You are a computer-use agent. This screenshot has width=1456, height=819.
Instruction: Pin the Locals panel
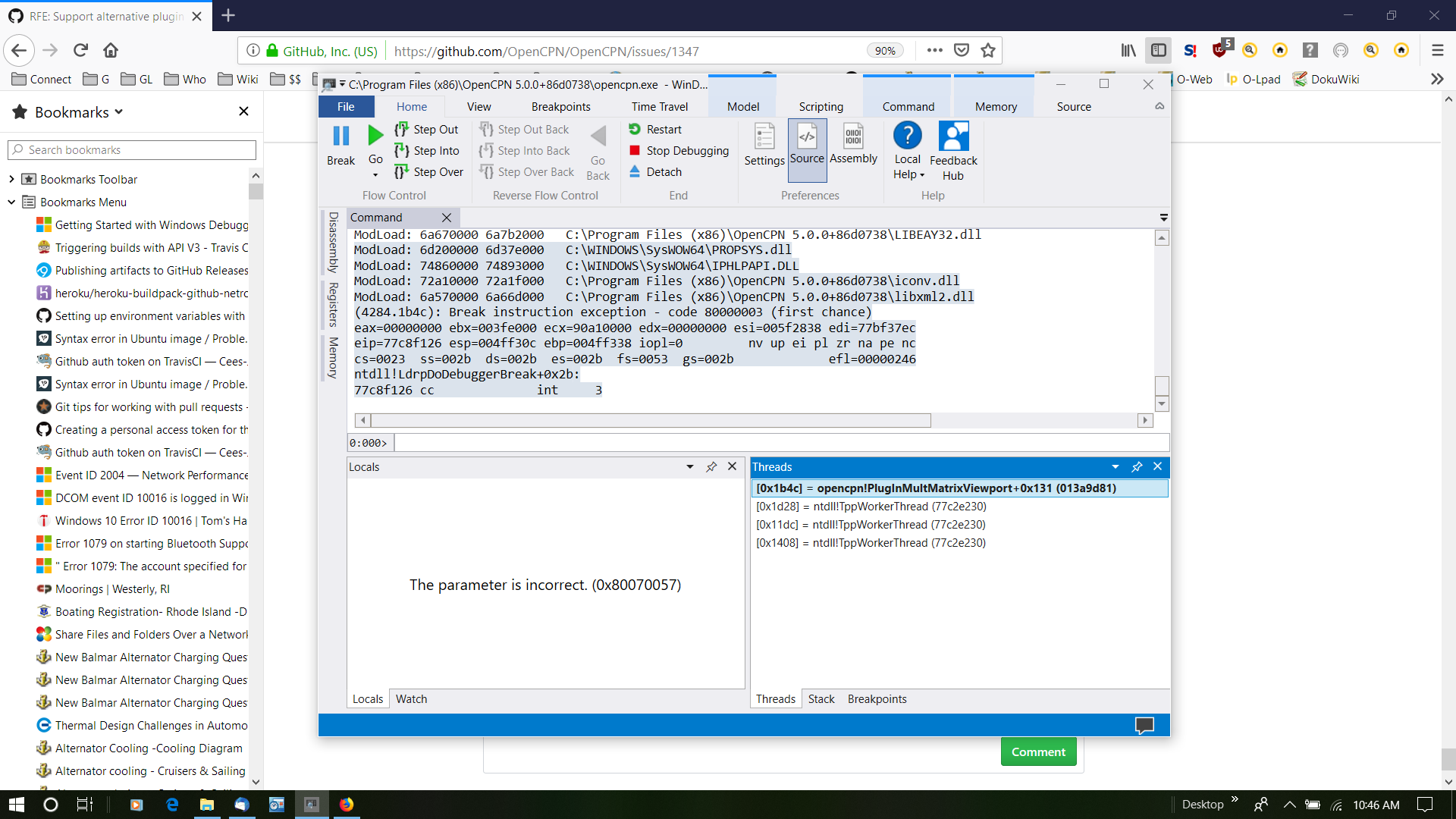pos(711,467)
